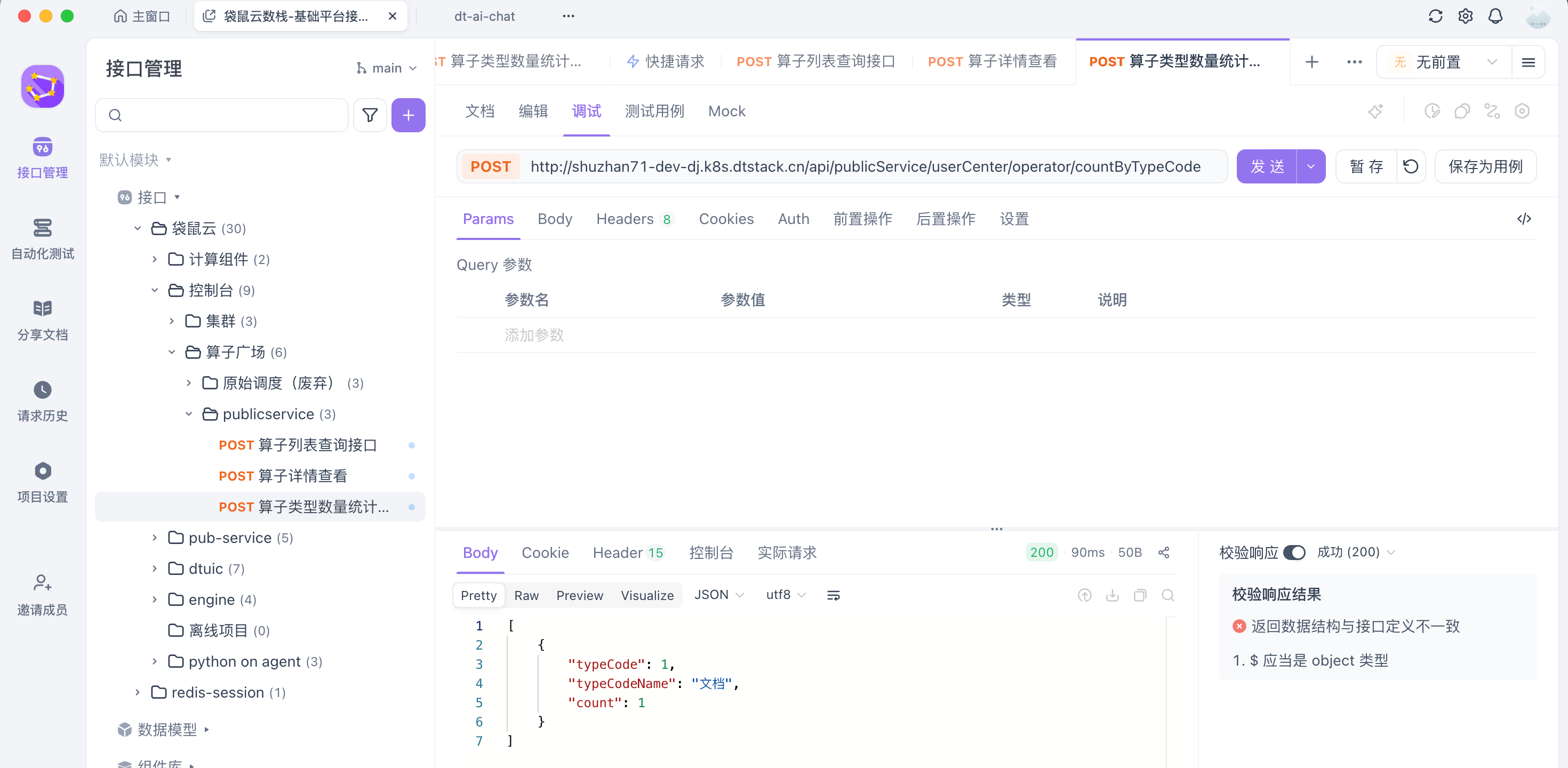Search within the response body
The image size is (1568, 768).
(1167, 595)
